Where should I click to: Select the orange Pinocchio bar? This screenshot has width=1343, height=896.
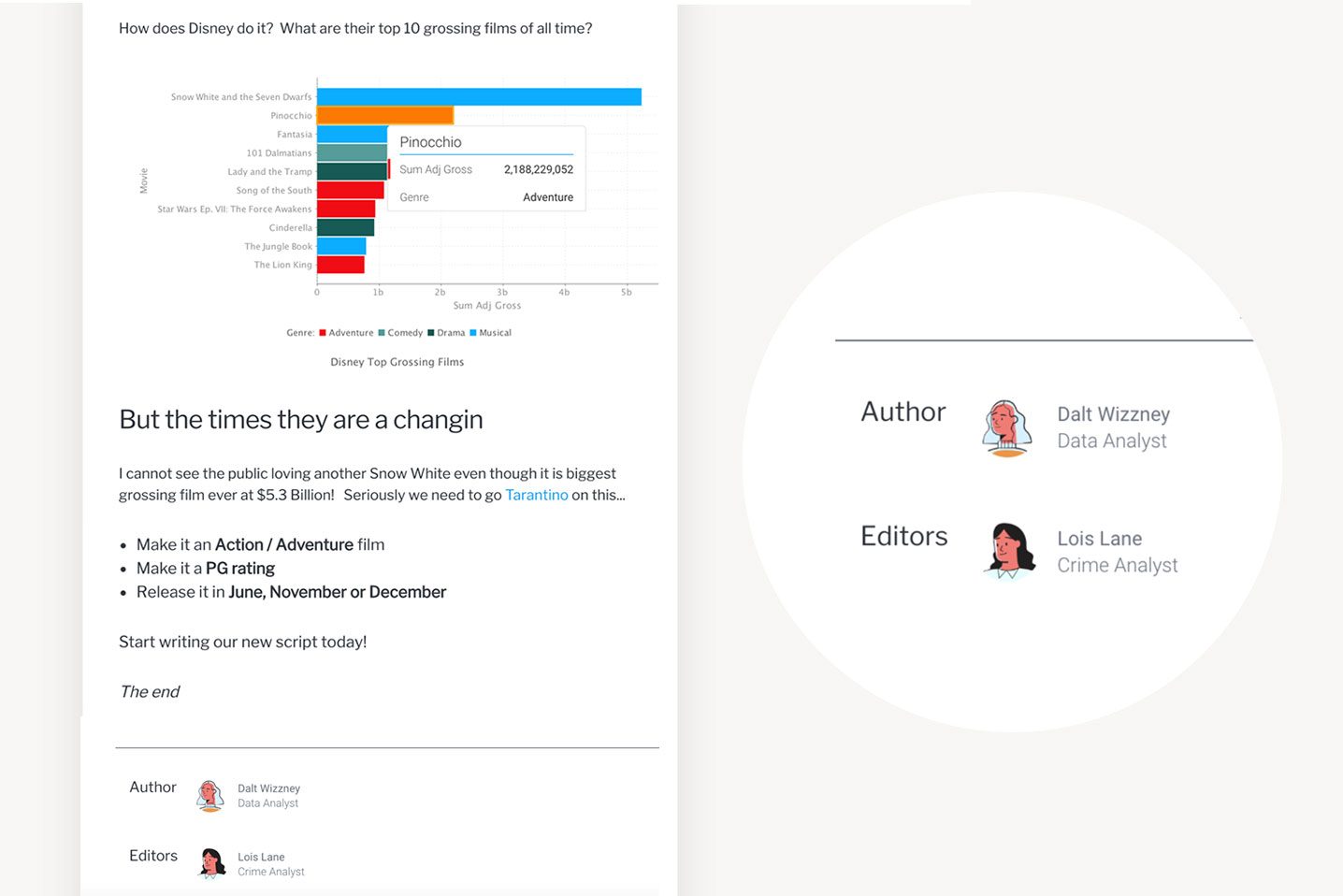pyautogui.click(x=385, y=115)
